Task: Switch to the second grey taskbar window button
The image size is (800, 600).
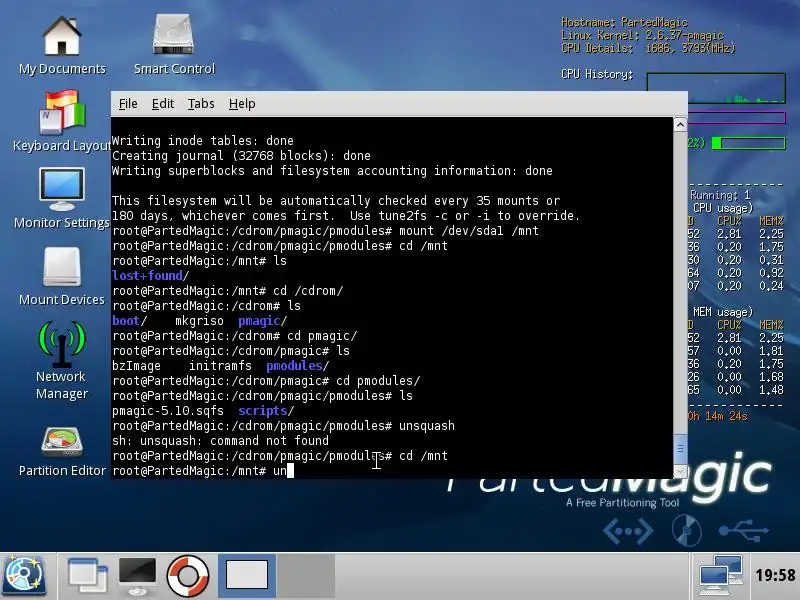Action: [306, 576]
